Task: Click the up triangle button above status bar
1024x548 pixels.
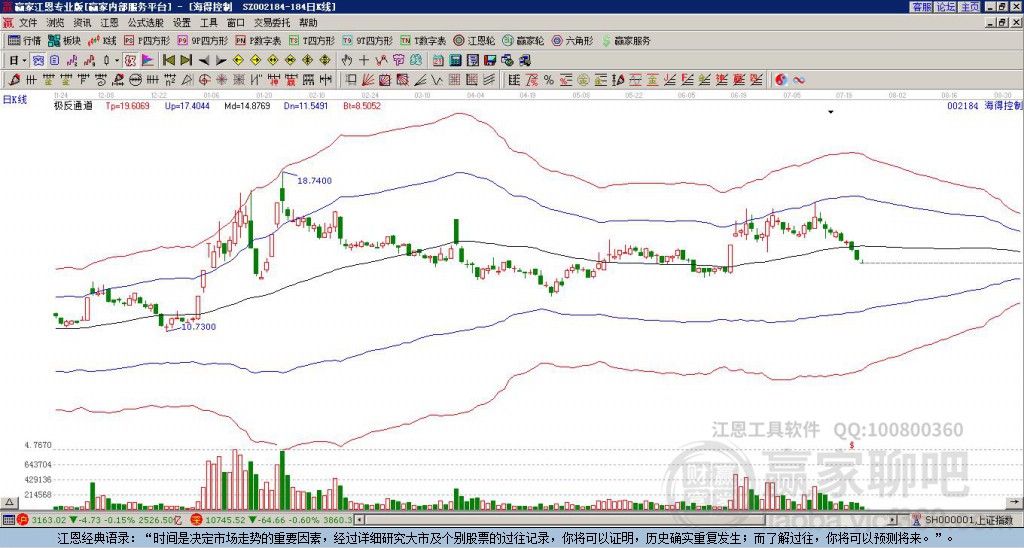Action: tap(8, 502)
